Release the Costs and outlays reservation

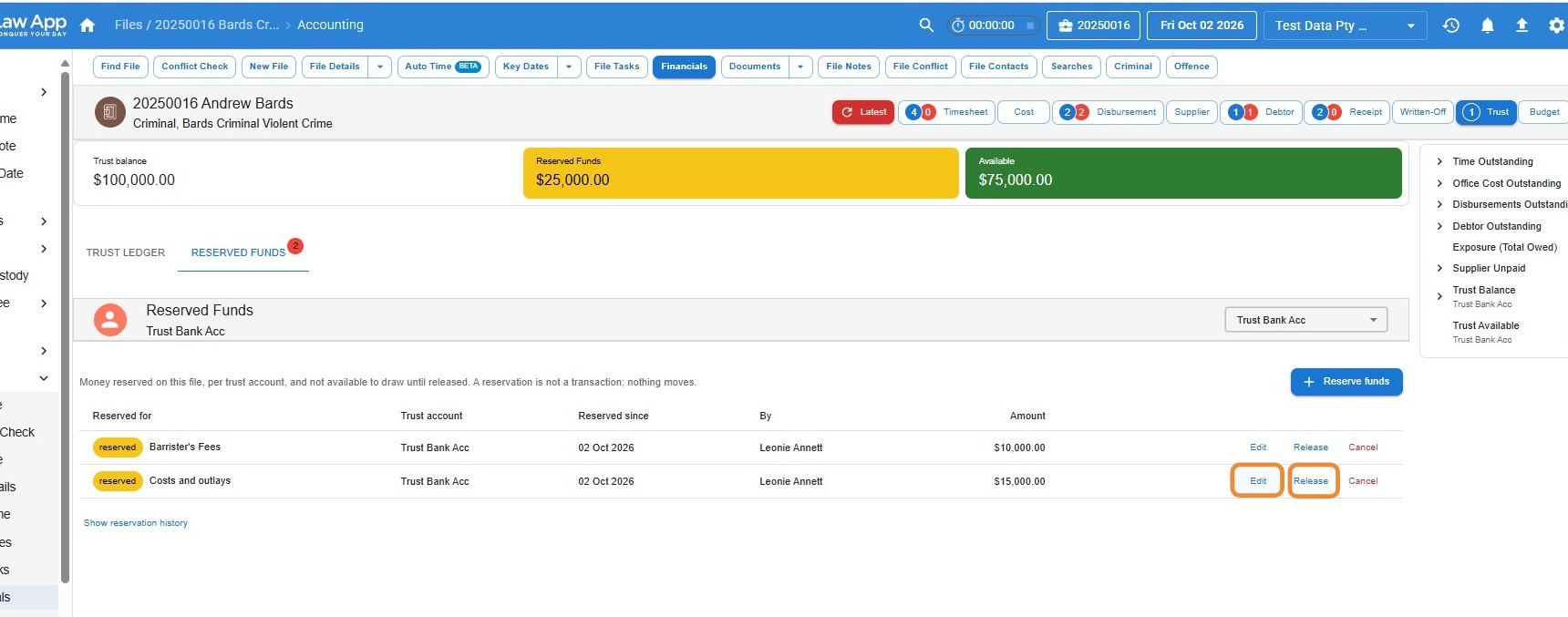(x=1311, y=481)
